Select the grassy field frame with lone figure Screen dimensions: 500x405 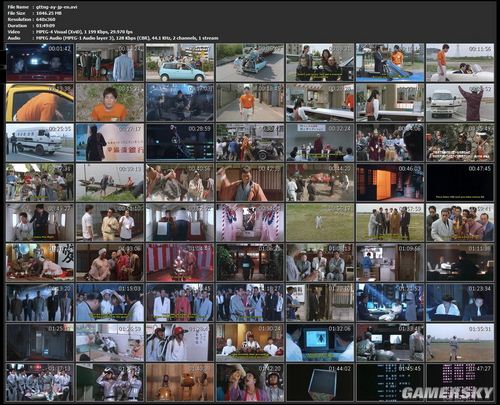320,222
